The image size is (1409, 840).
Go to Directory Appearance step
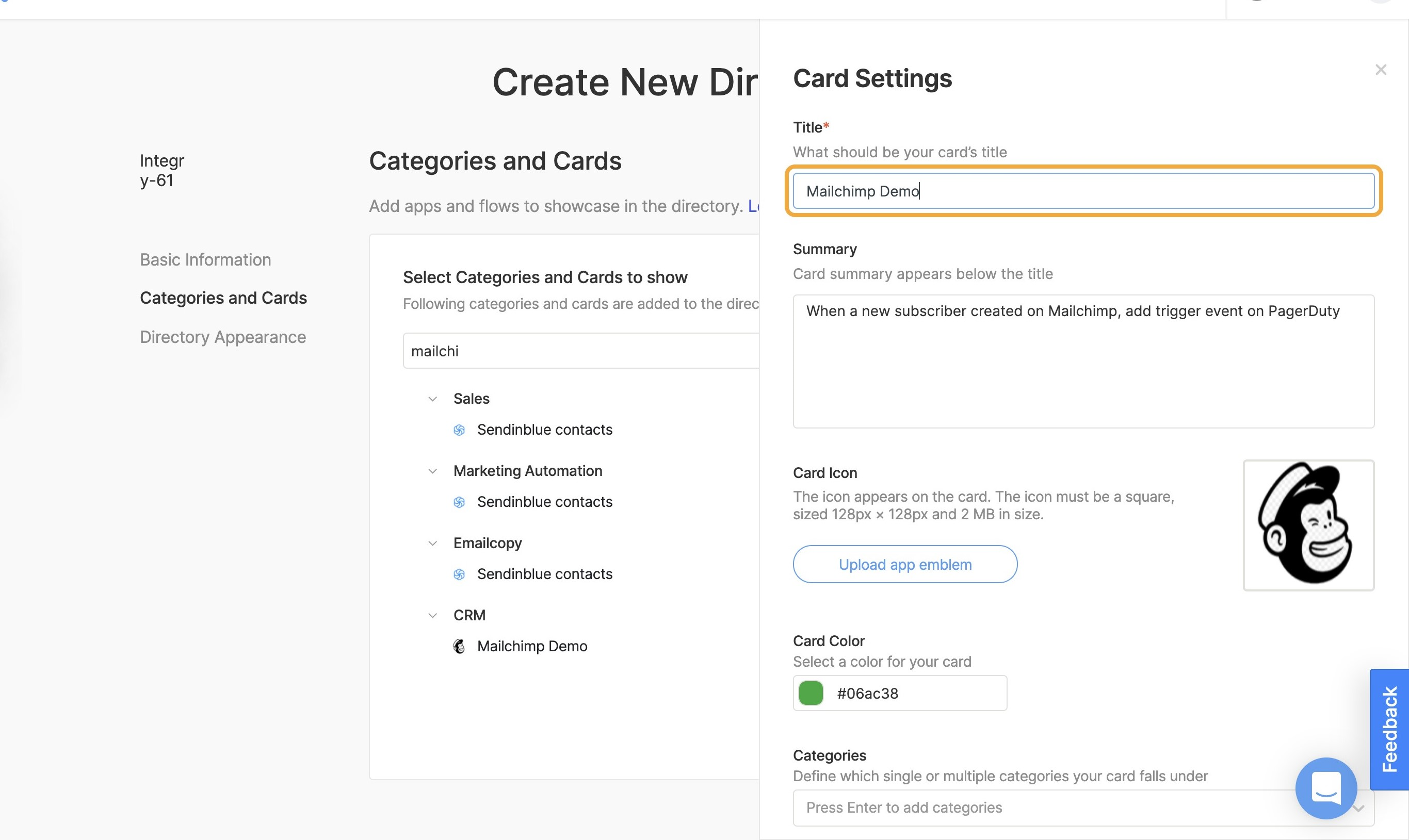tap(222, 337)
